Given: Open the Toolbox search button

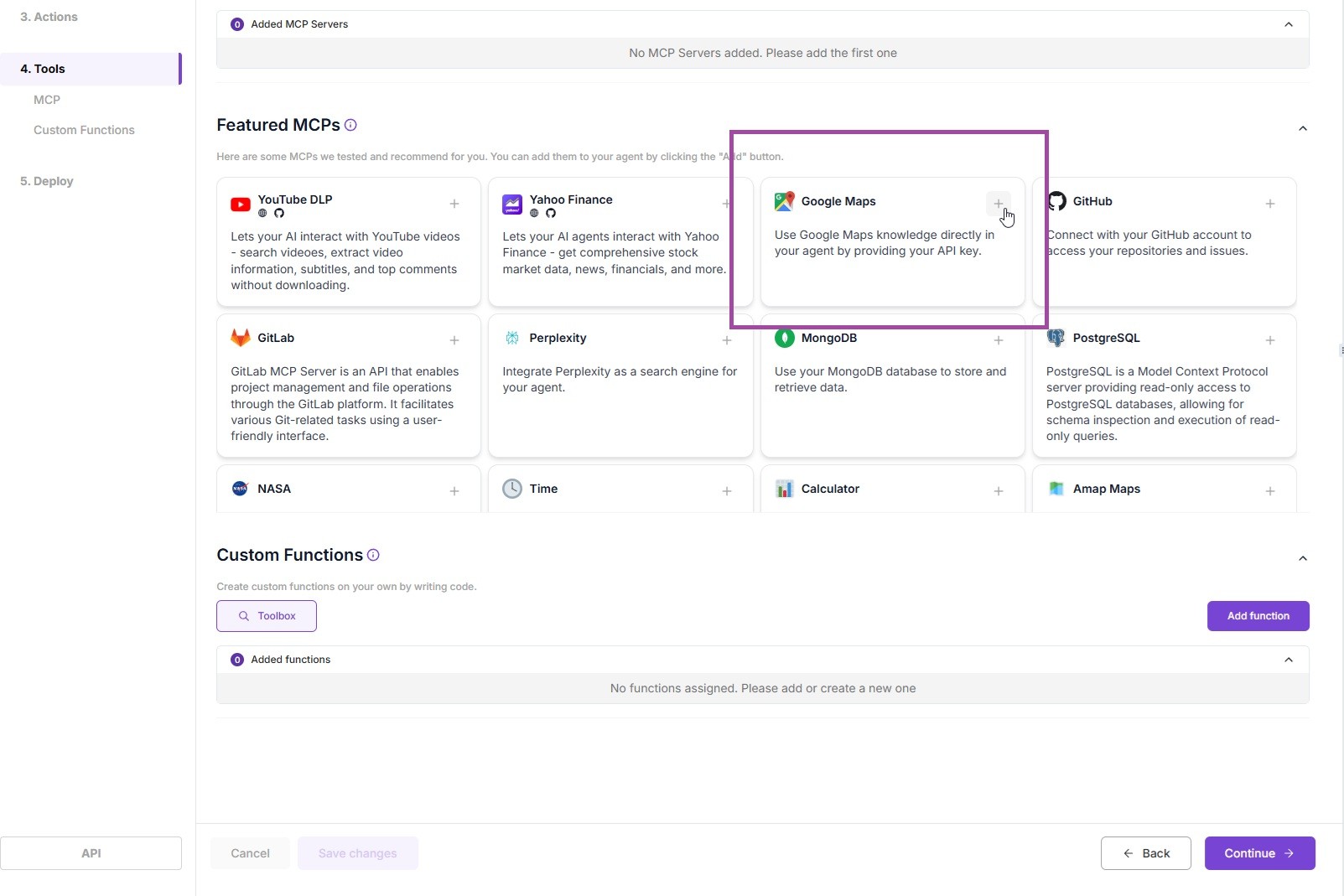Looking at the screenshot, I should coord(267,616).
